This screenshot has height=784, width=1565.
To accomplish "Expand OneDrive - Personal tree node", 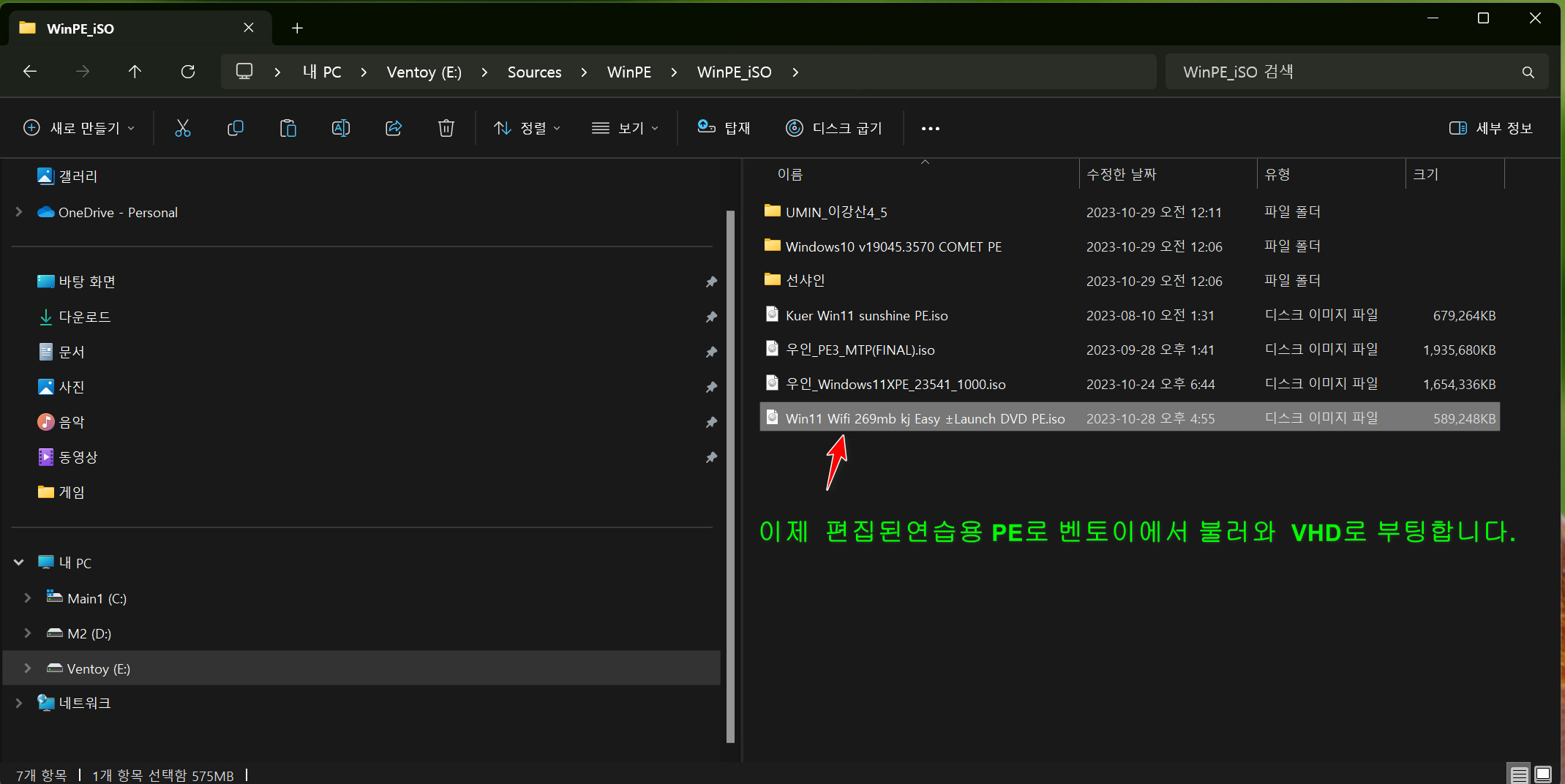I will coord(19,212).
